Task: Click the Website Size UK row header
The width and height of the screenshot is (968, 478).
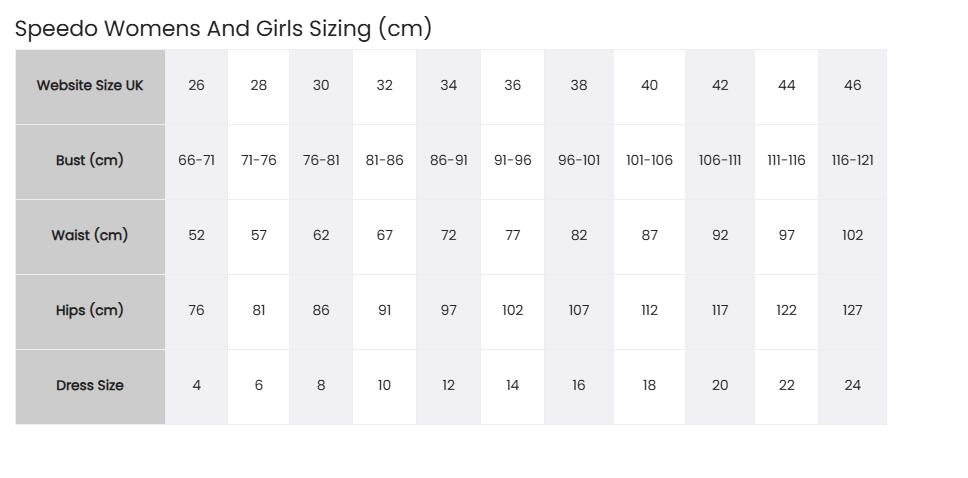Action: tap(90, 87)
